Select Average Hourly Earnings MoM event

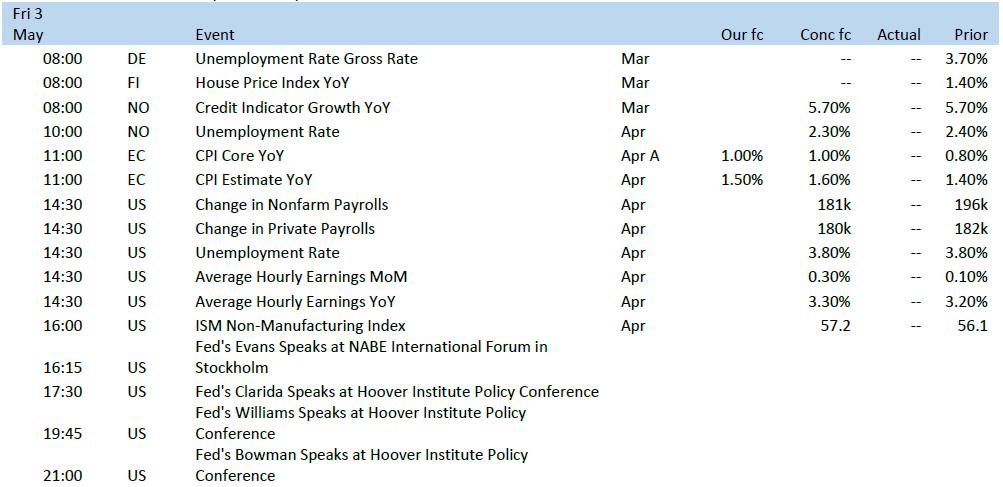coord(301,276)
